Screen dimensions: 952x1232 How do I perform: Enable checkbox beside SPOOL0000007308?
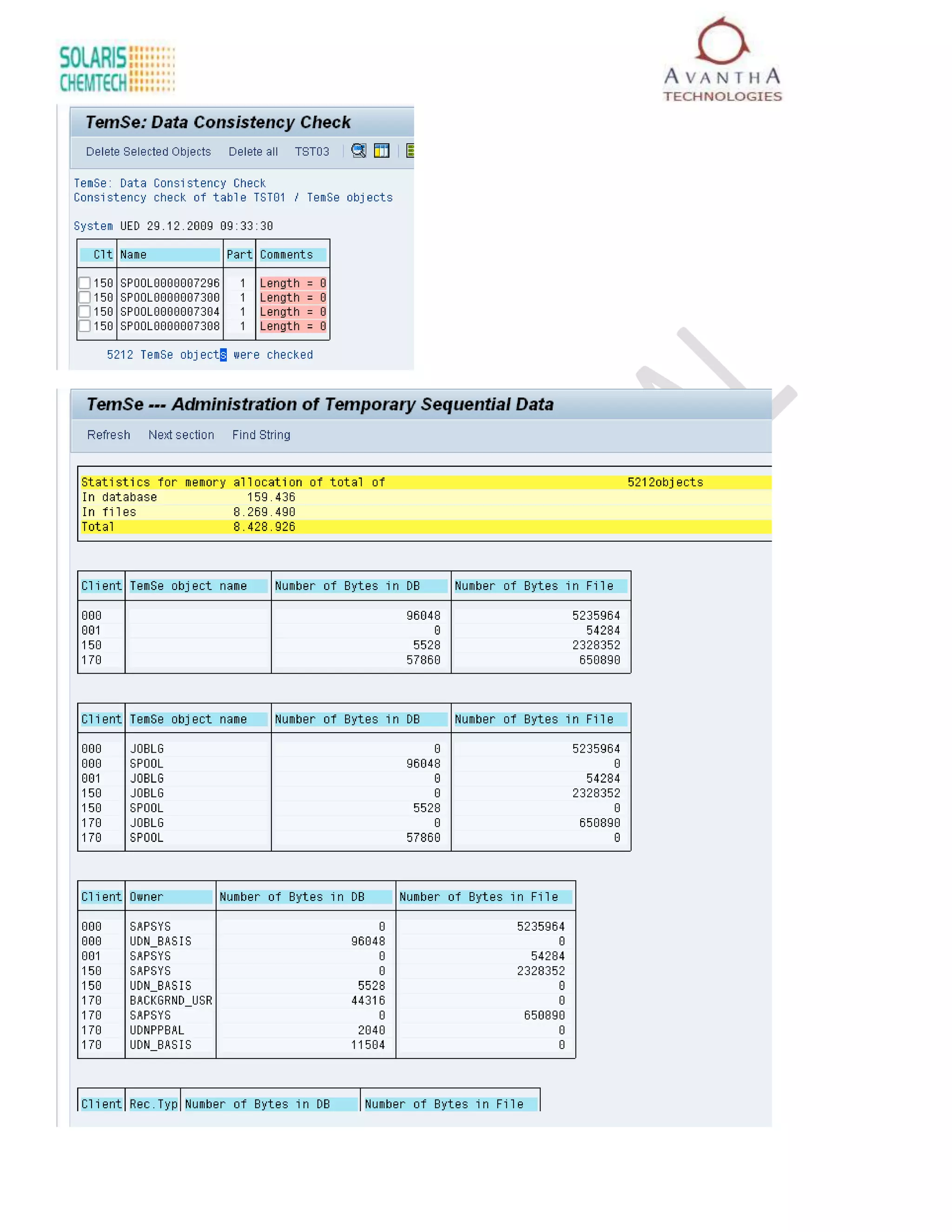click(85, 326)
